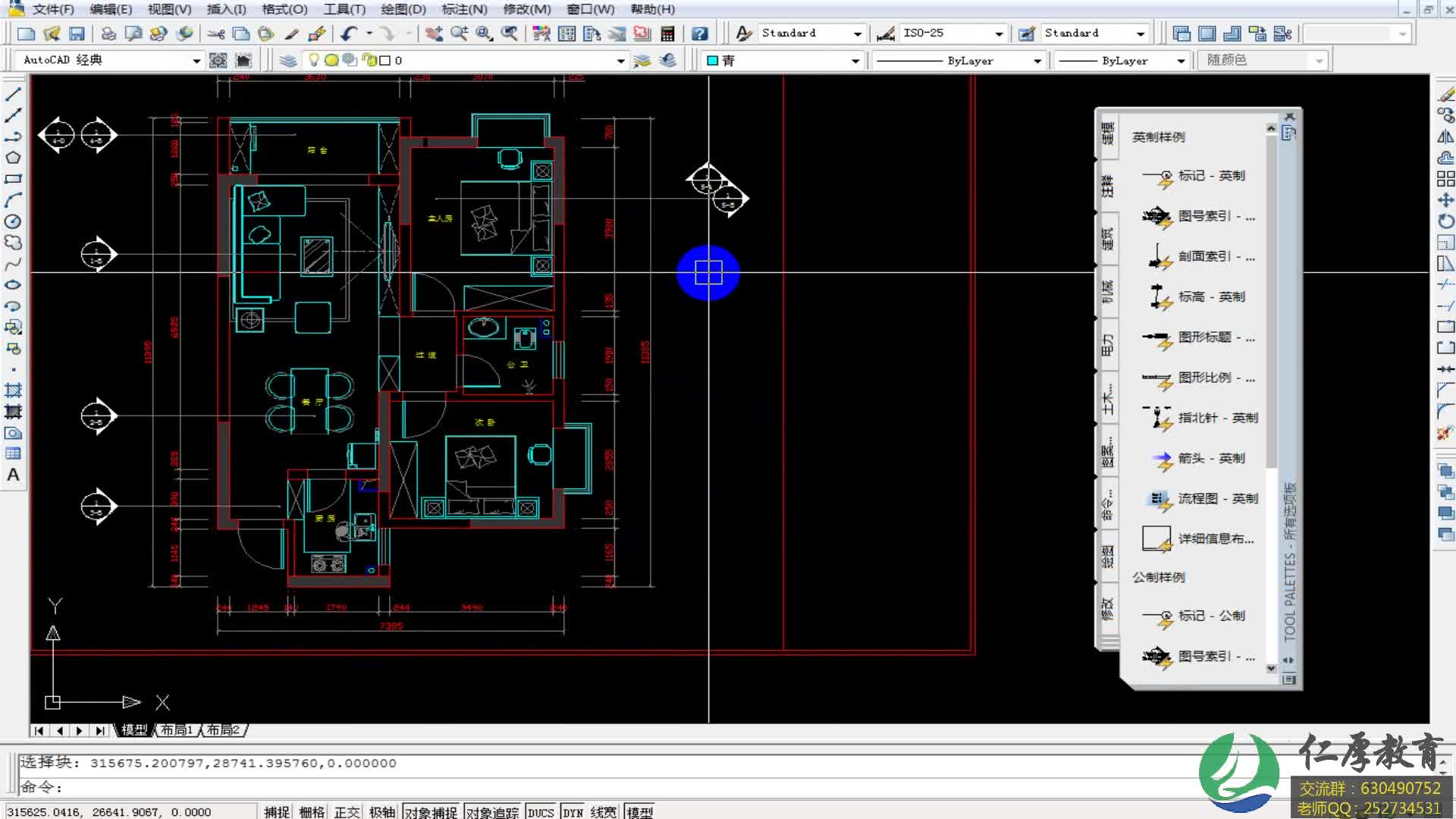Open the 绘图(D) menu
The image size is (1456, 819).
[403, 9]
